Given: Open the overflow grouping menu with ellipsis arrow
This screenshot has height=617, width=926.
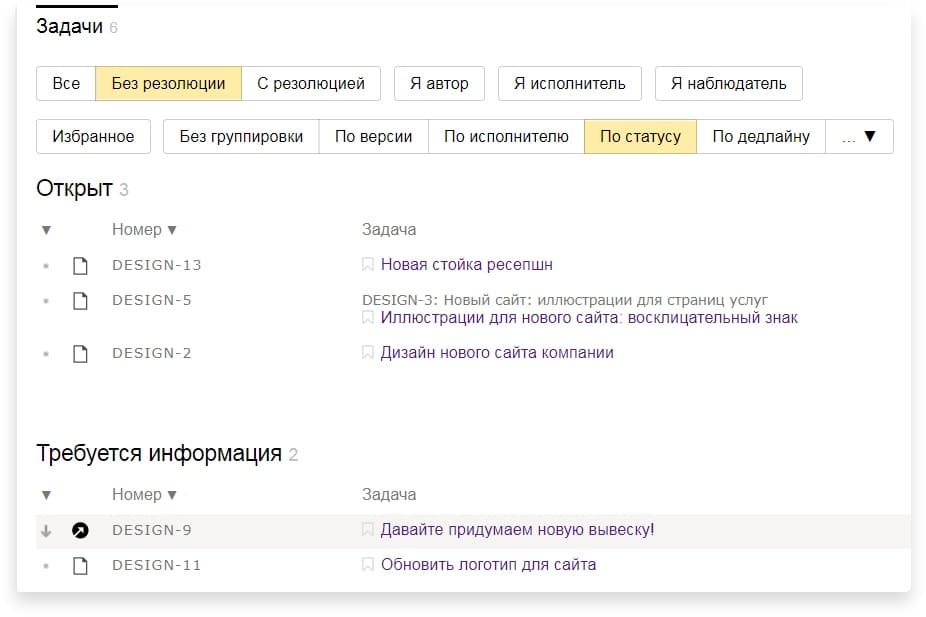Looking at the screenshot, I should [x=861, y=137].
